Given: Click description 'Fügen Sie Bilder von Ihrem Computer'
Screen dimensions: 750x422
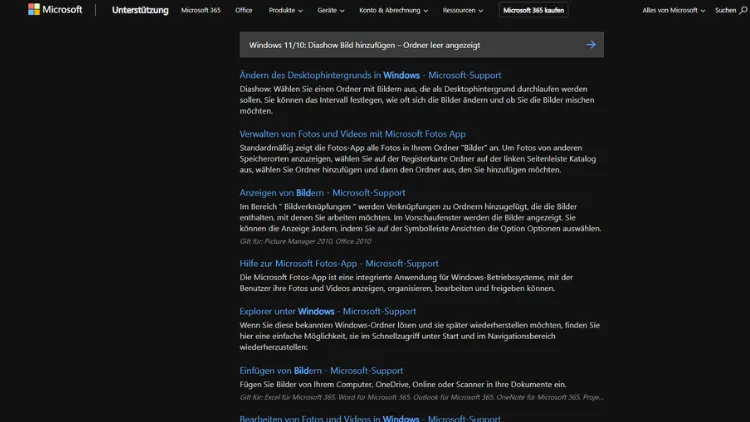Looking at the screenshot, I should point(403,384).
